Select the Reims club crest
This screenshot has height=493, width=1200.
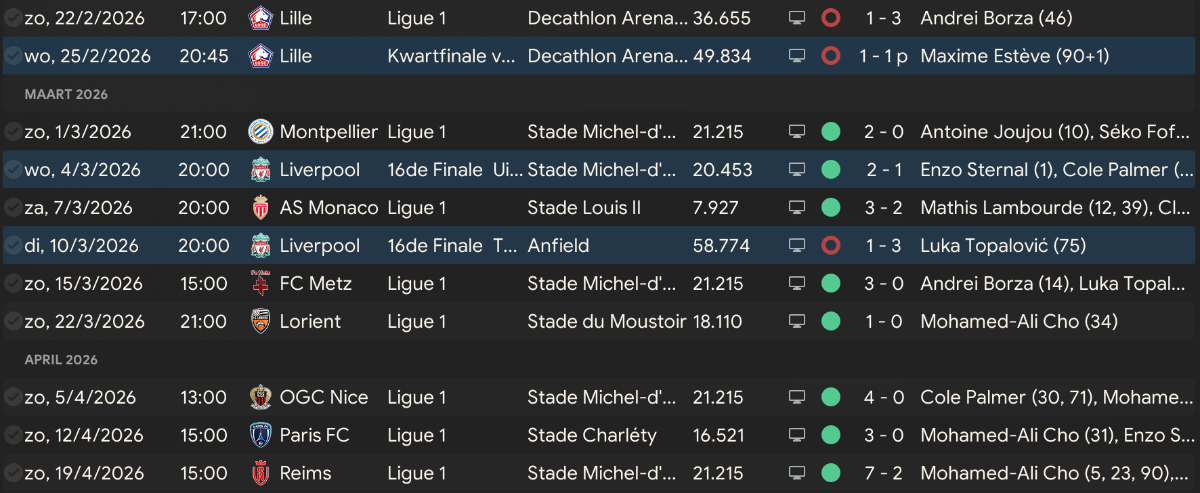[260, 474]
